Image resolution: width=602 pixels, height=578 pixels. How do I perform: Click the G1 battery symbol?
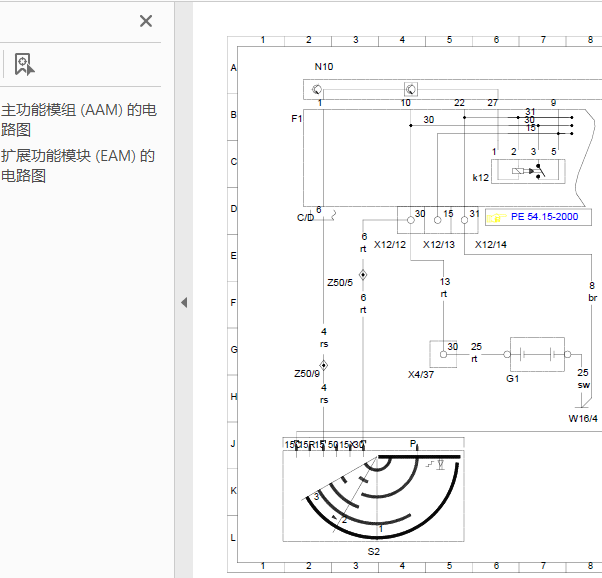pyautogui.click(x=538, y=354)
